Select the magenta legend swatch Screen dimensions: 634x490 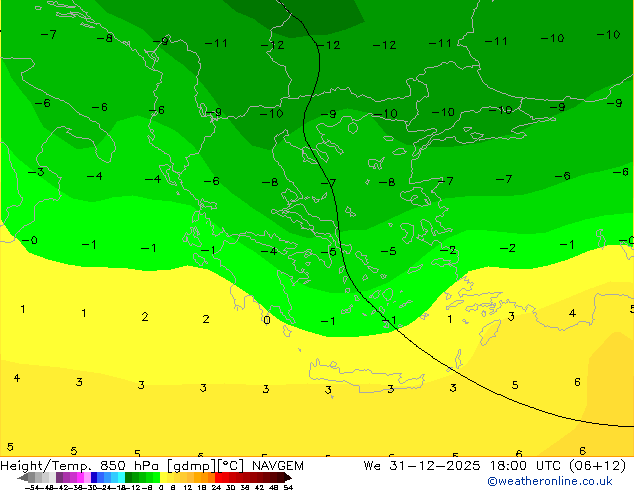80,477
